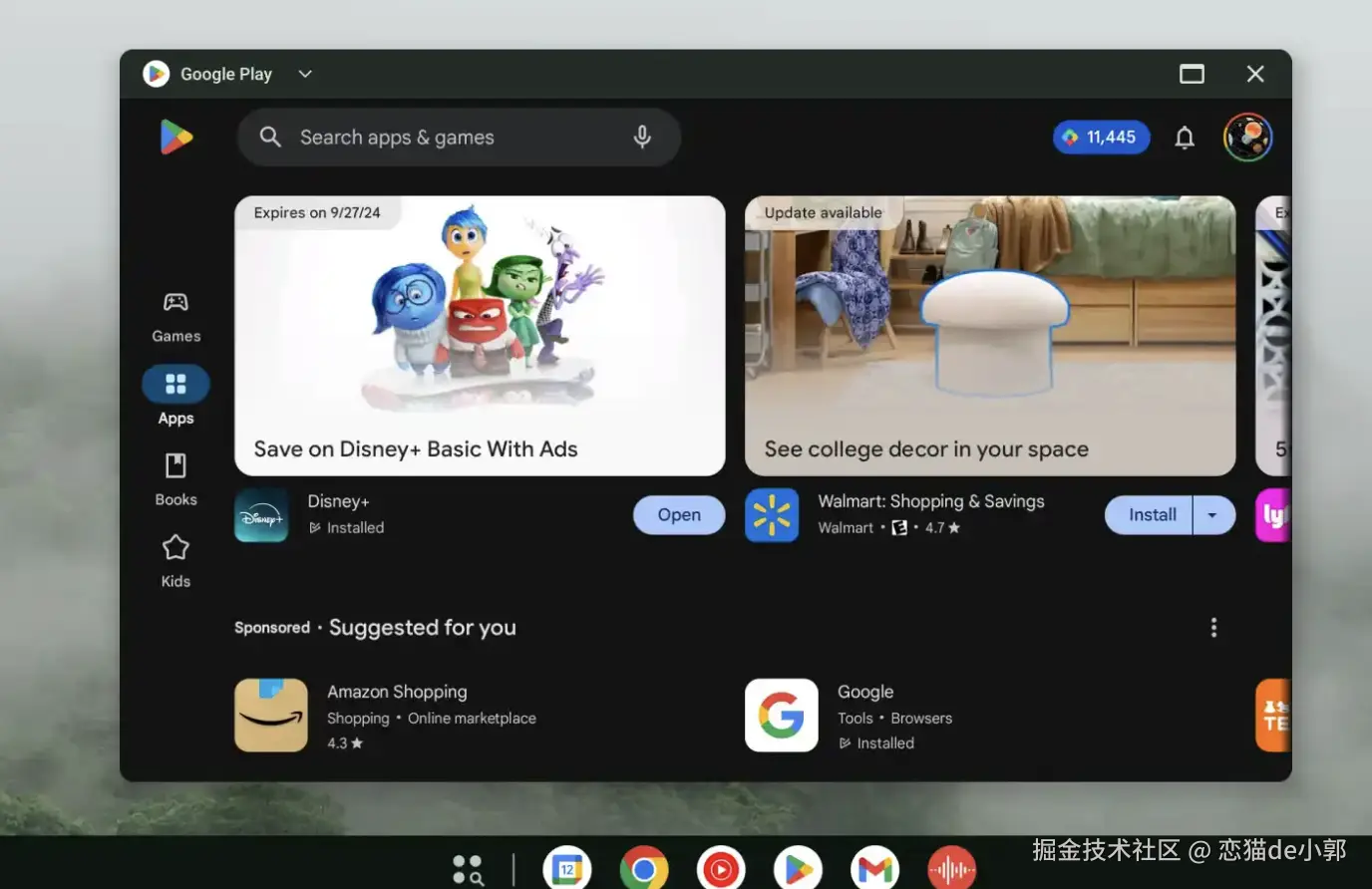Viewport: 1372px width, 889px height.
Task: Click the Amazon Shopping app icon
Action: [271, 716]
